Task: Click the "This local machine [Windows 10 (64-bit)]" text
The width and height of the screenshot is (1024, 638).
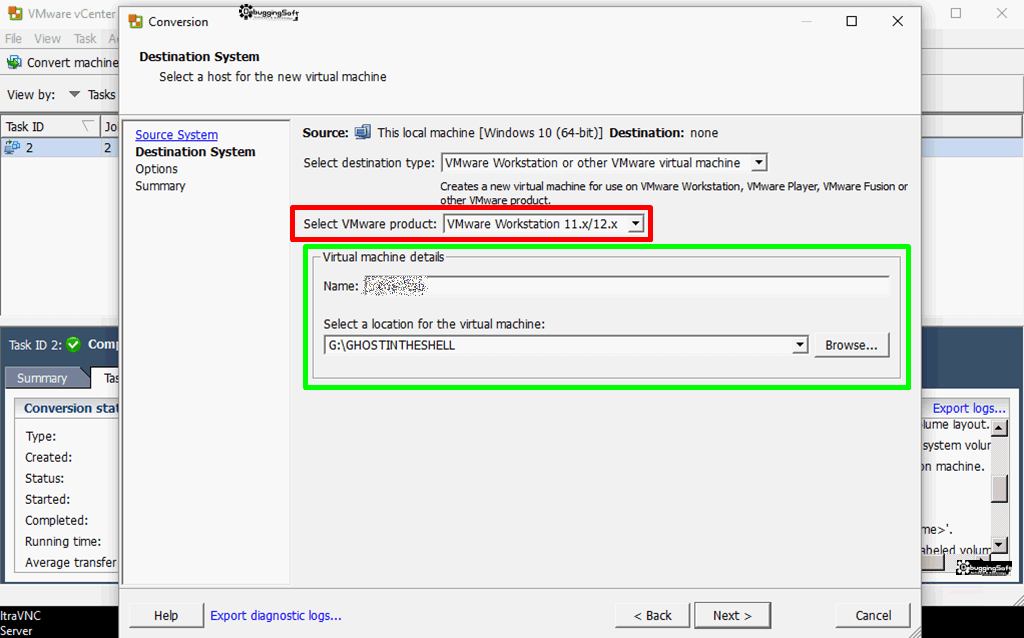Action: pyautogui.click(x=490, y=133)
